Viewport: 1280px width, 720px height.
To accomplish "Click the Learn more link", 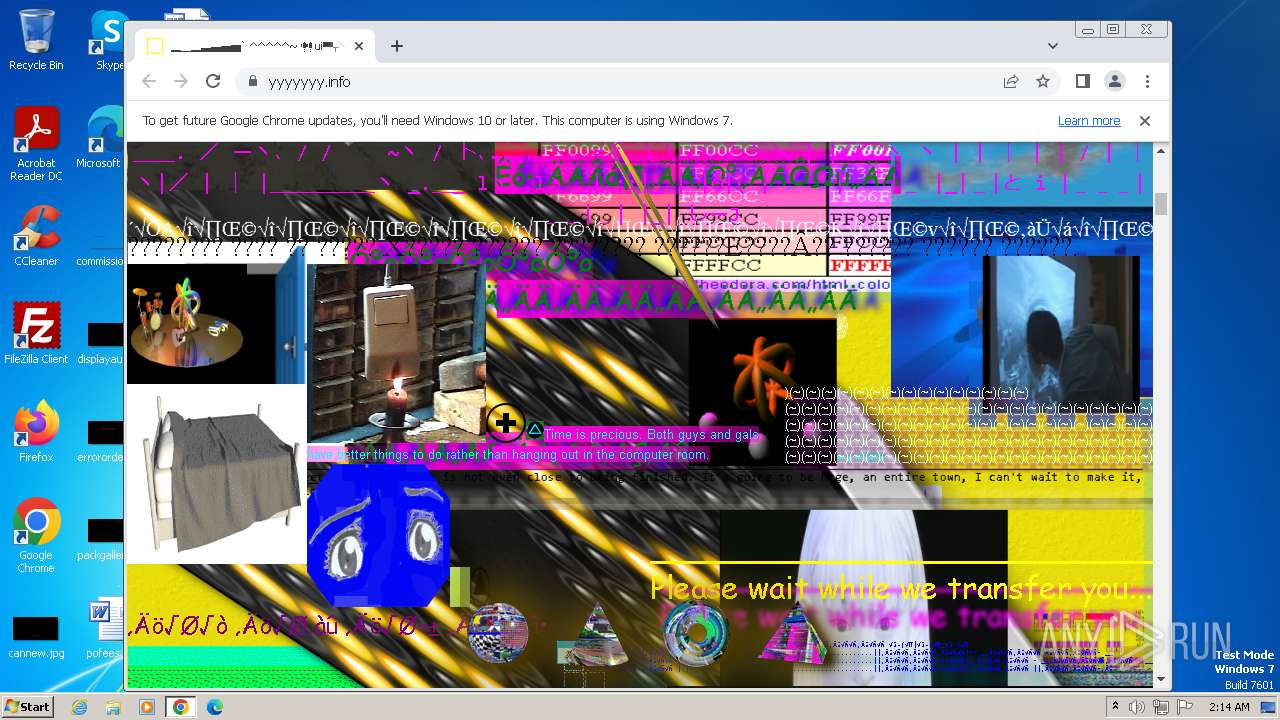I will [x=1089, y=121].
